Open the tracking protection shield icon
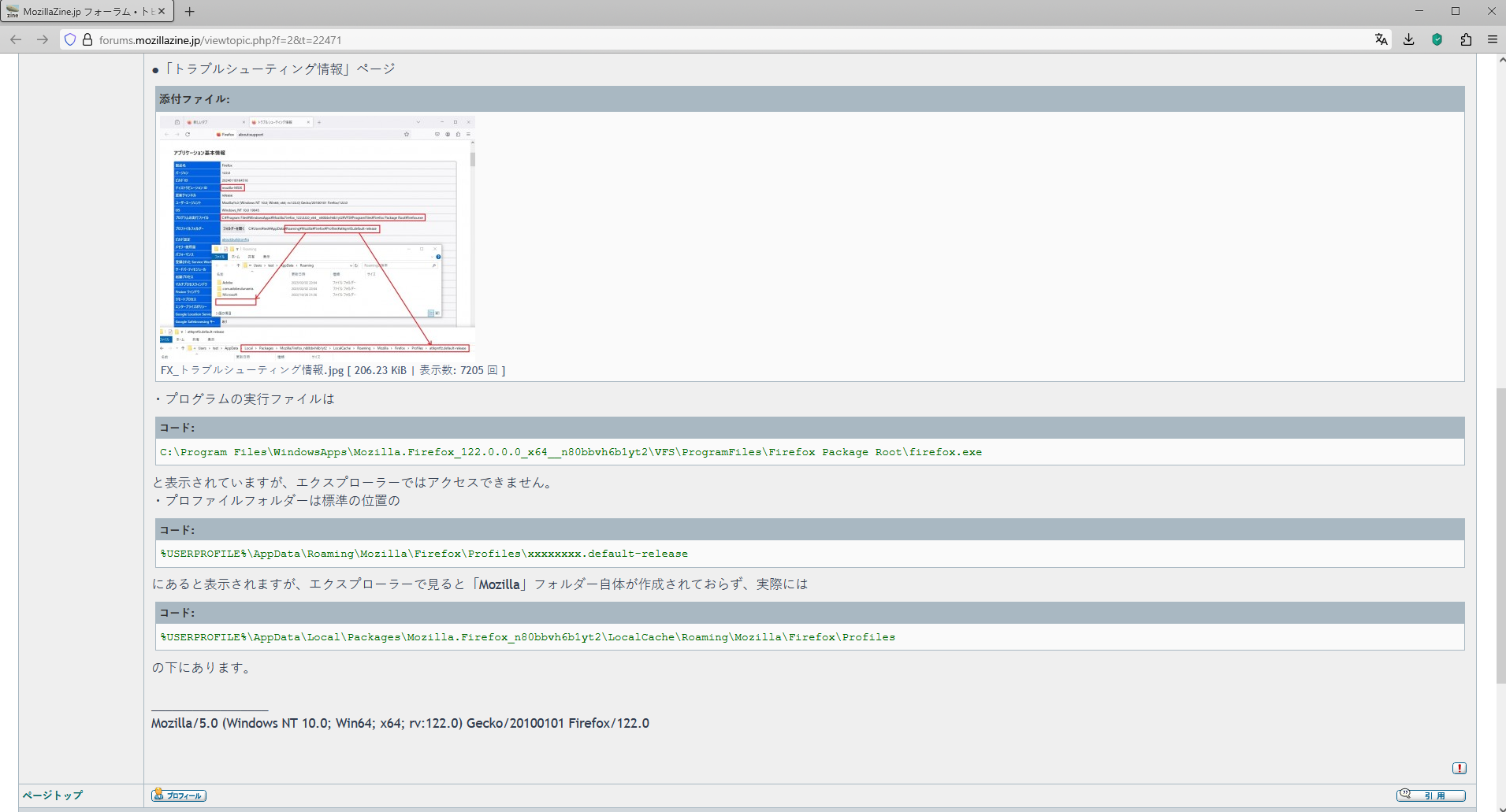1506x812 pixels. coord(70,39)
